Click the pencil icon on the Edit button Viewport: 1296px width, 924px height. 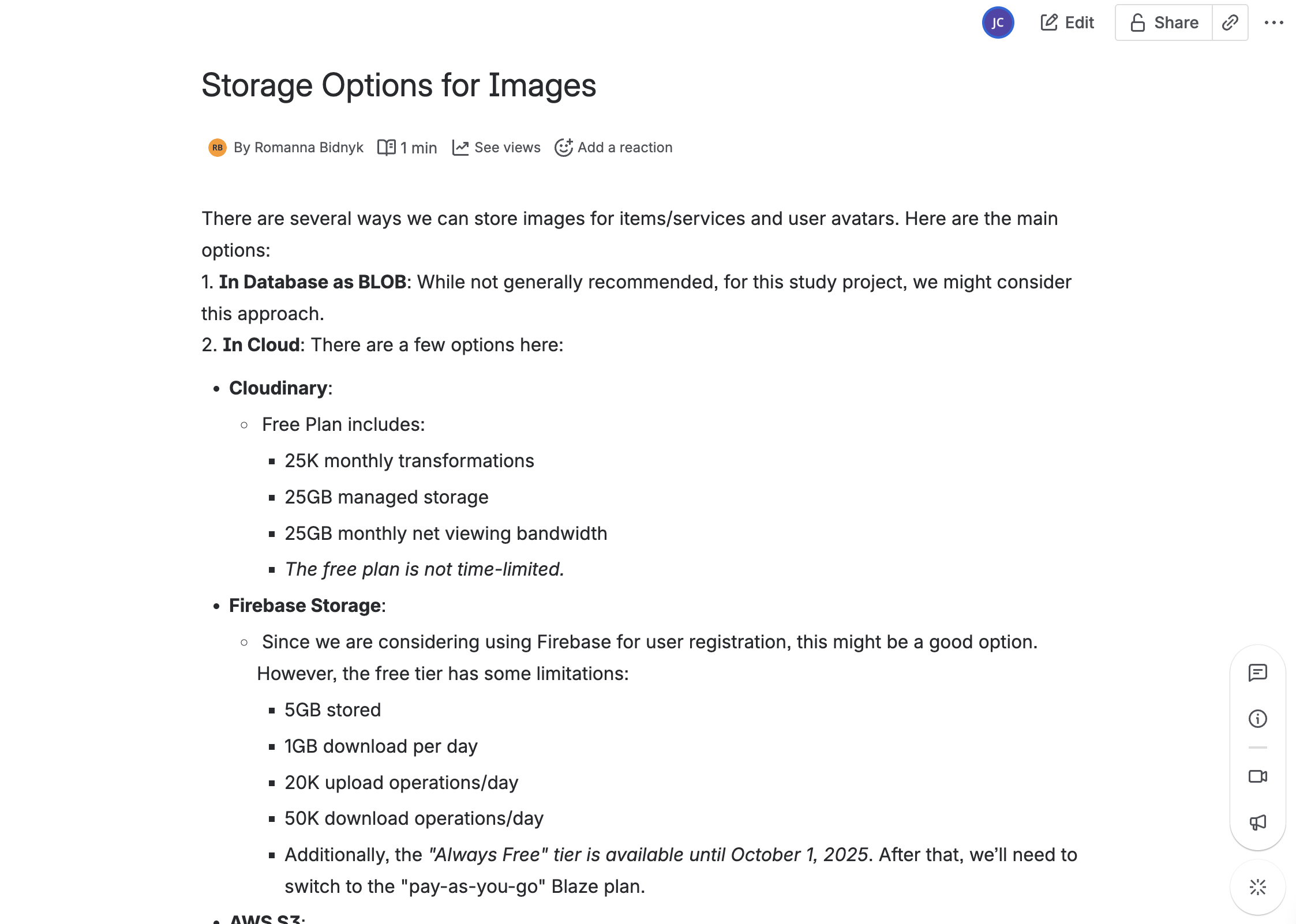pyautogui.click(x=1048, y=22)
